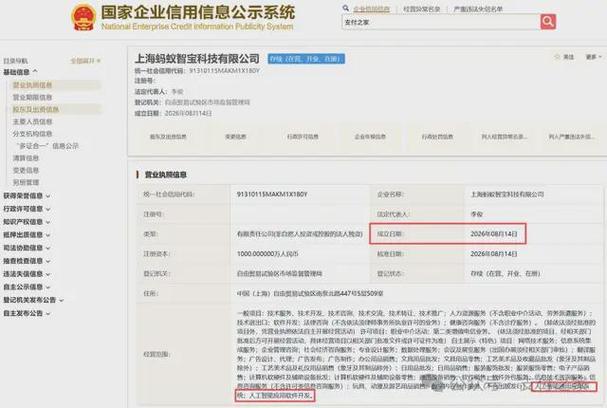Select 营业期限信息 in the sidebar tree
This screenshot has height=408, width=607.
pyautogui.click(x=33, y=97)
